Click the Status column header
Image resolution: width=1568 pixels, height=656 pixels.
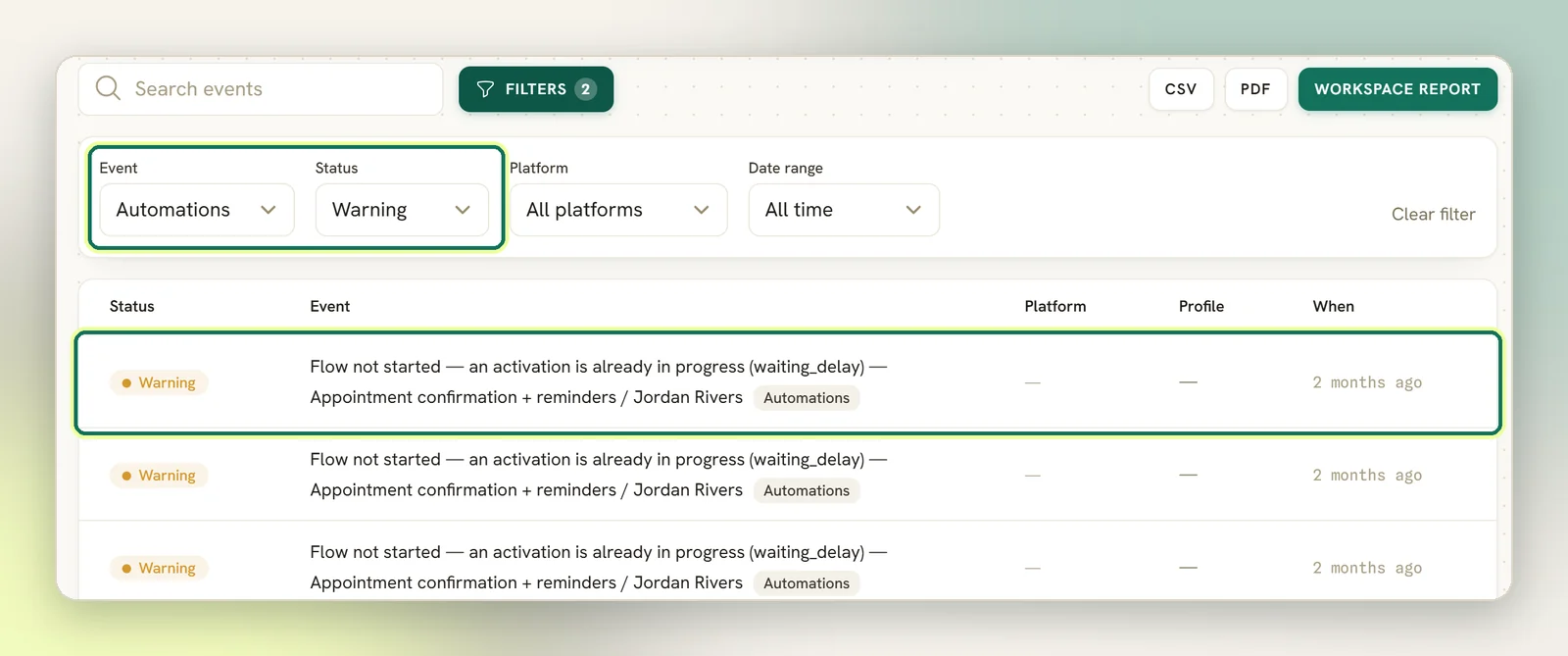click(x=132, y=306)
